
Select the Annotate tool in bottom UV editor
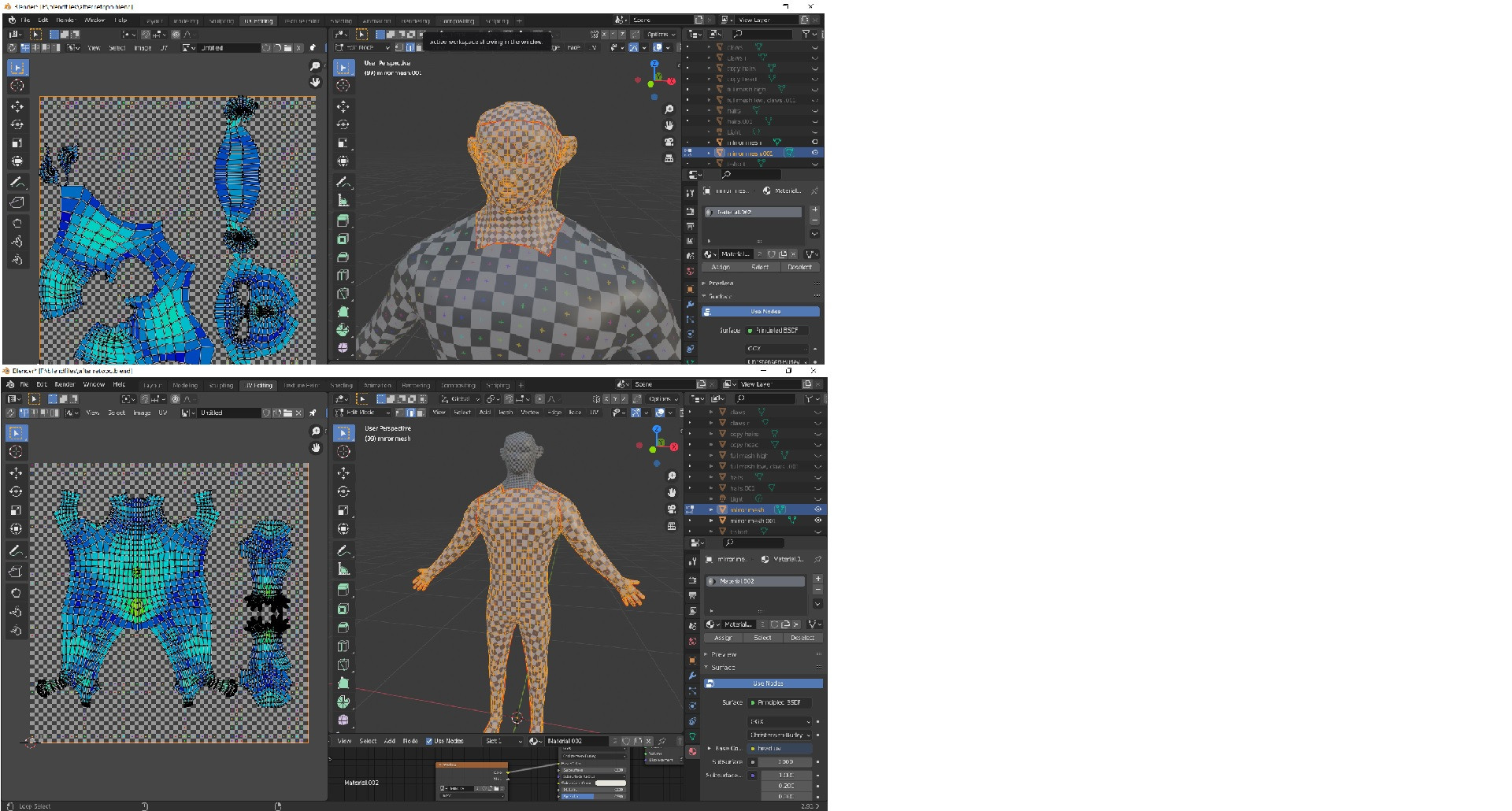click(x=16, y=550)
